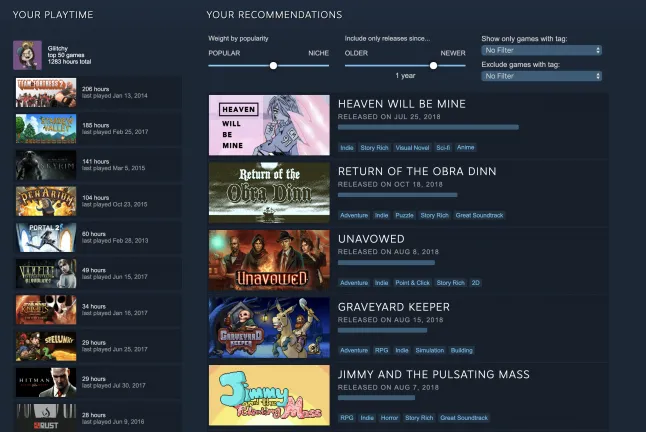Click the game thumbnail with 34 hours
The width and height of the screenshot is (646, 432).
[x=46, y=310]
